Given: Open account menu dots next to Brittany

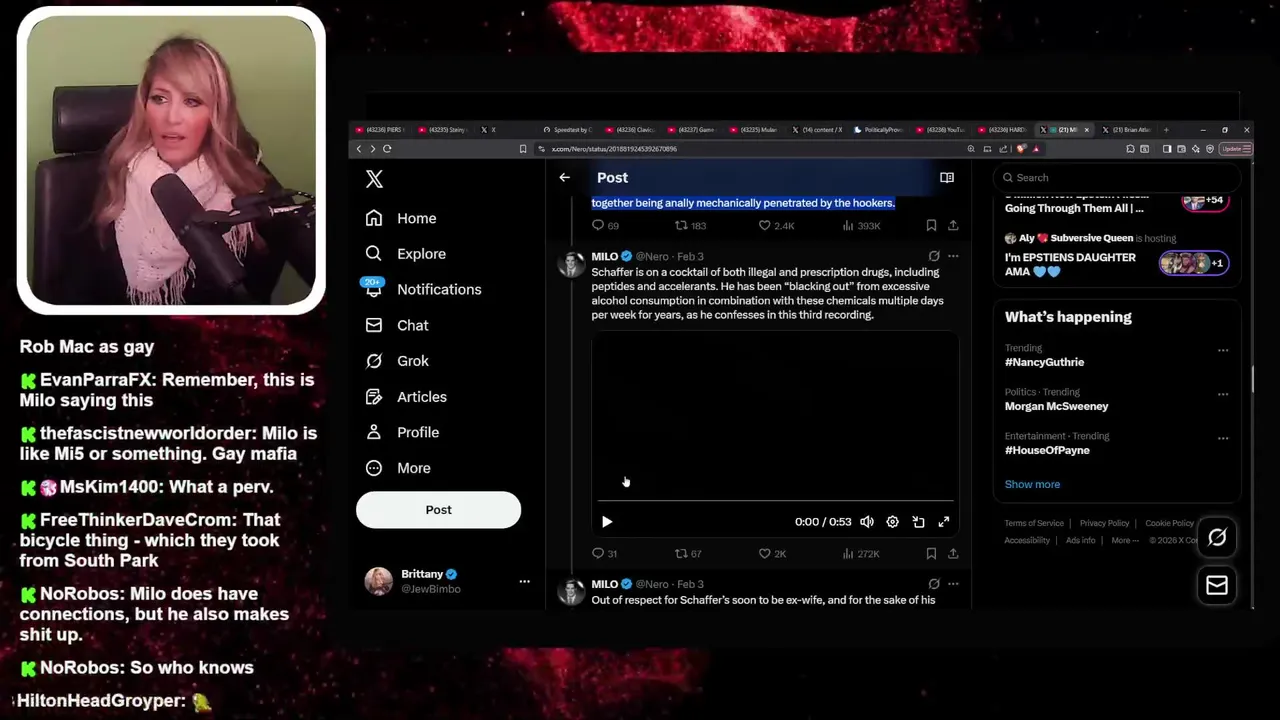Looking at the screenshot, I should pos(524,581).
